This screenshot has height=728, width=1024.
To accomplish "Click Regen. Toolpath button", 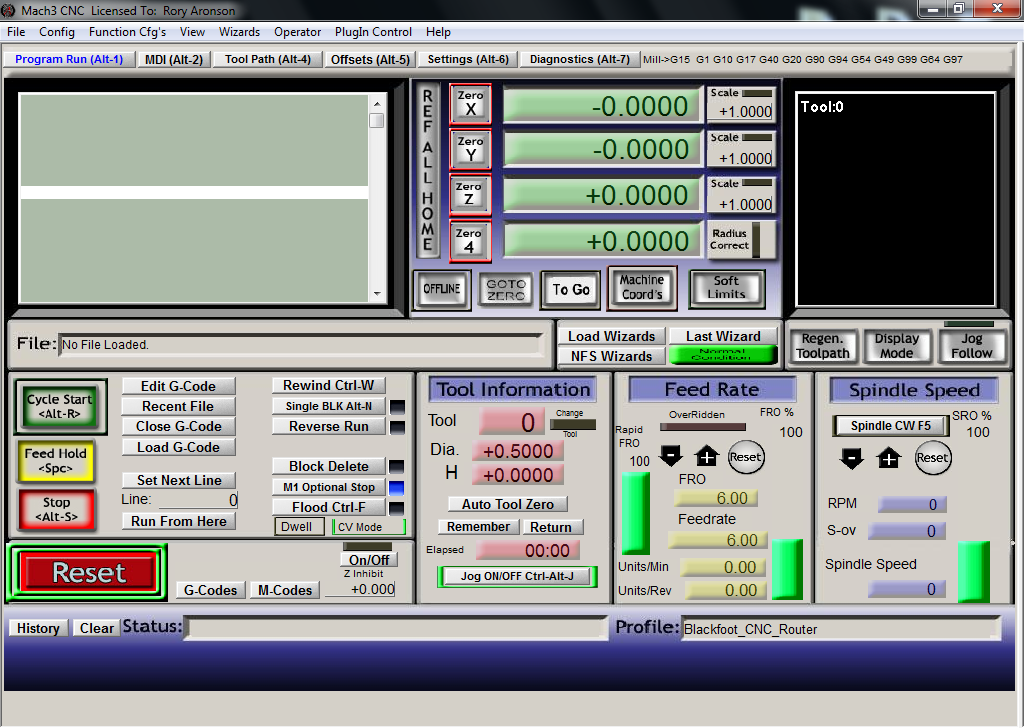I will click(x=823, y=346).
